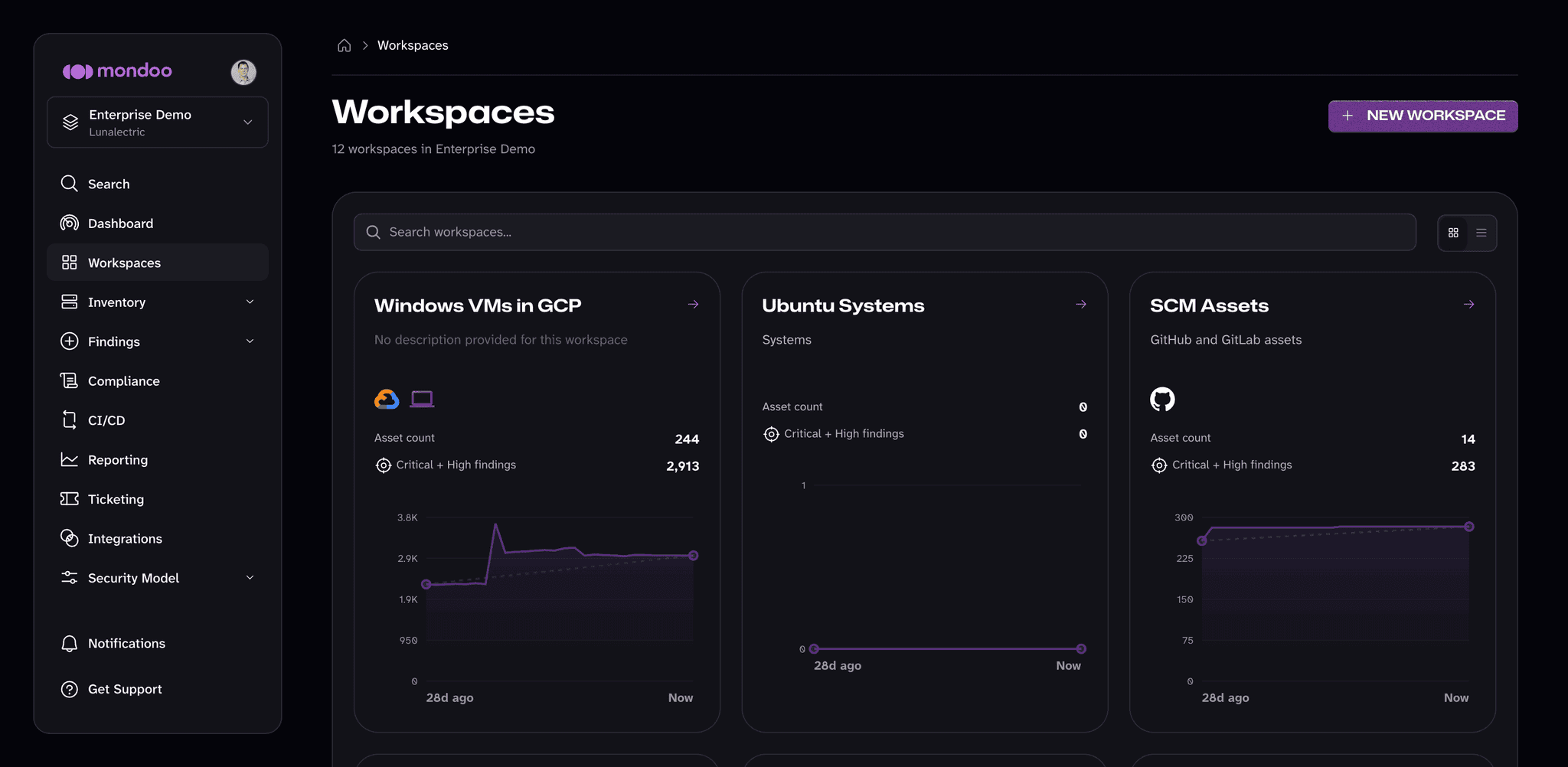Open the Enterprise Demo organization selector

(x=158, y=122)
